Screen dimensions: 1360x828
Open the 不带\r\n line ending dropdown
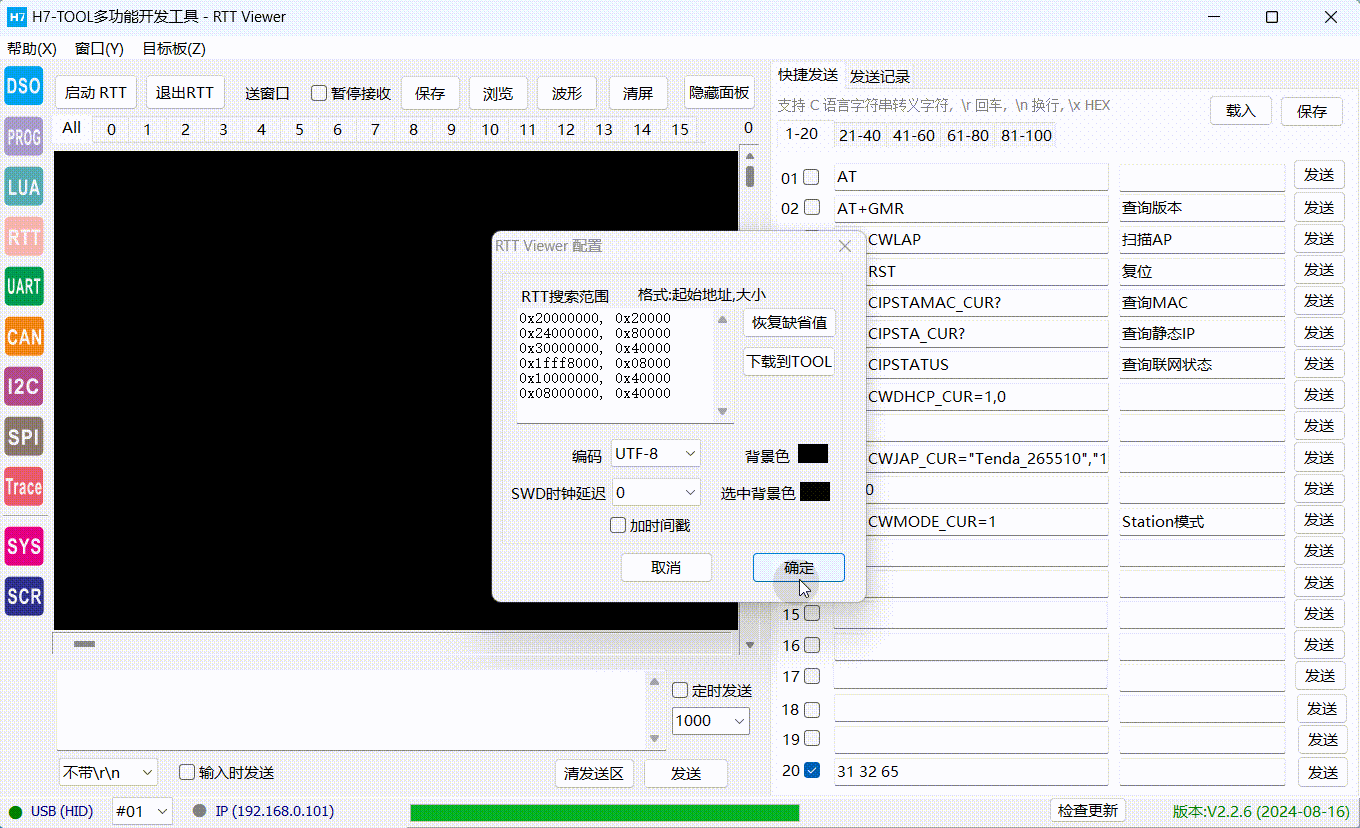(x=108, y=772)
